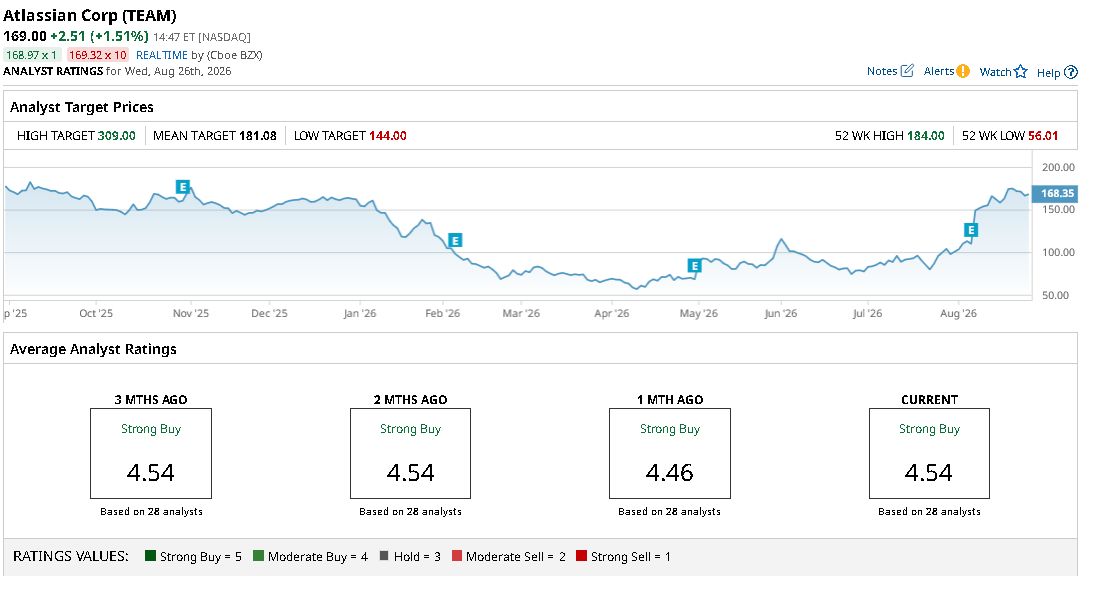Screen dimensions: 1097x592
Task: Click the 3 MTHS AGO rating box
Action: pyautogui.click(x=150, y=453)
